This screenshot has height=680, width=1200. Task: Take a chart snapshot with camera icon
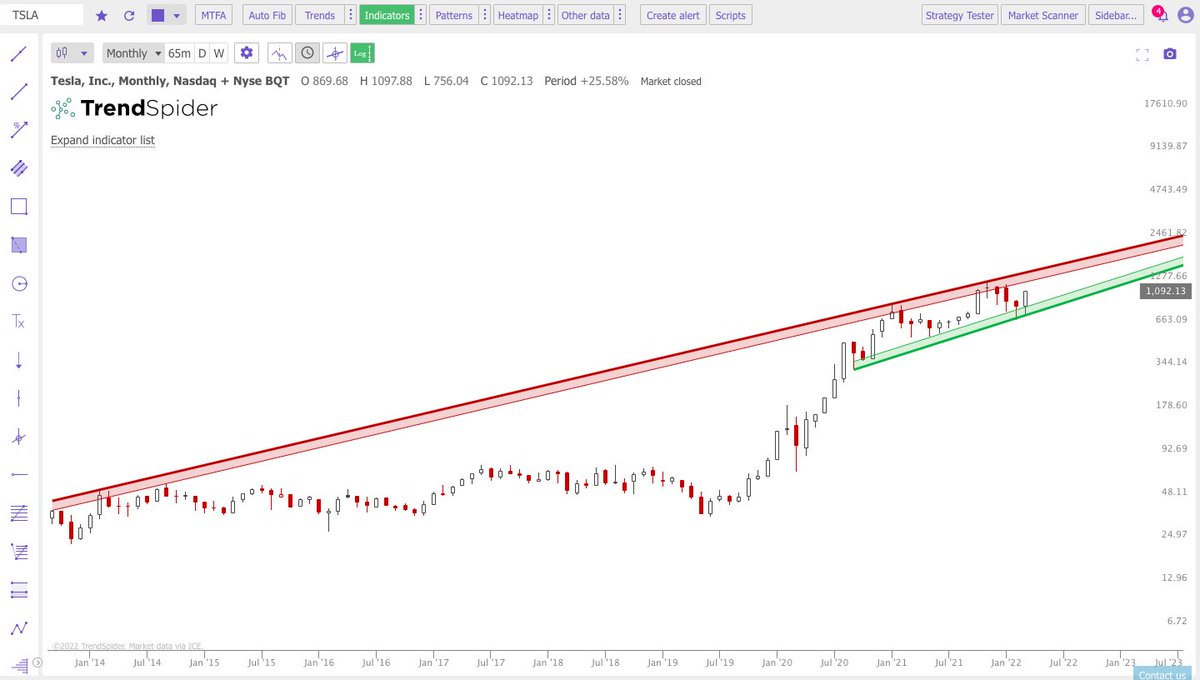tap(1170, 55)
